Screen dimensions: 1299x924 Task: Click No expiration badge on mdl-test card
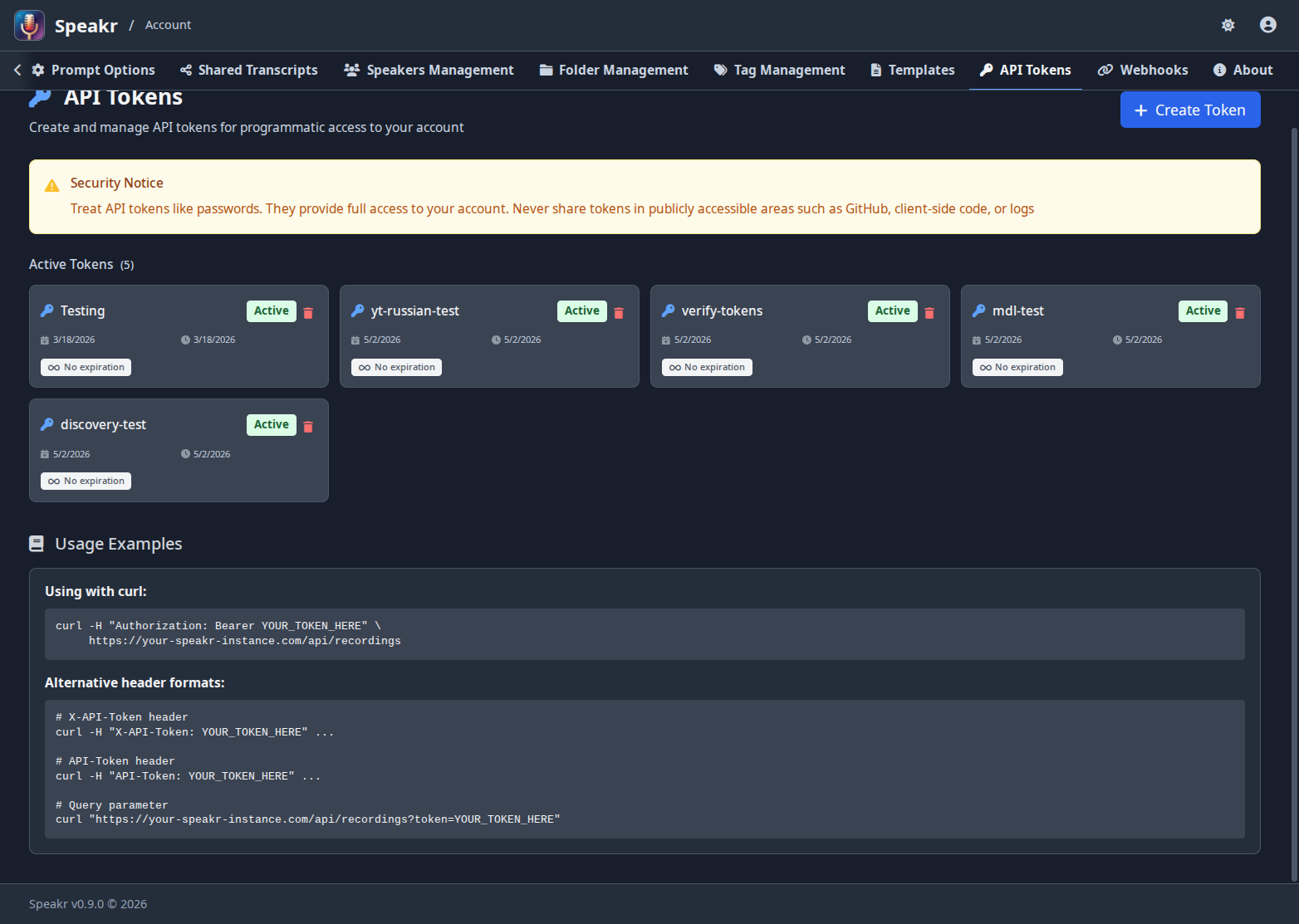[x=1018, y=367]
